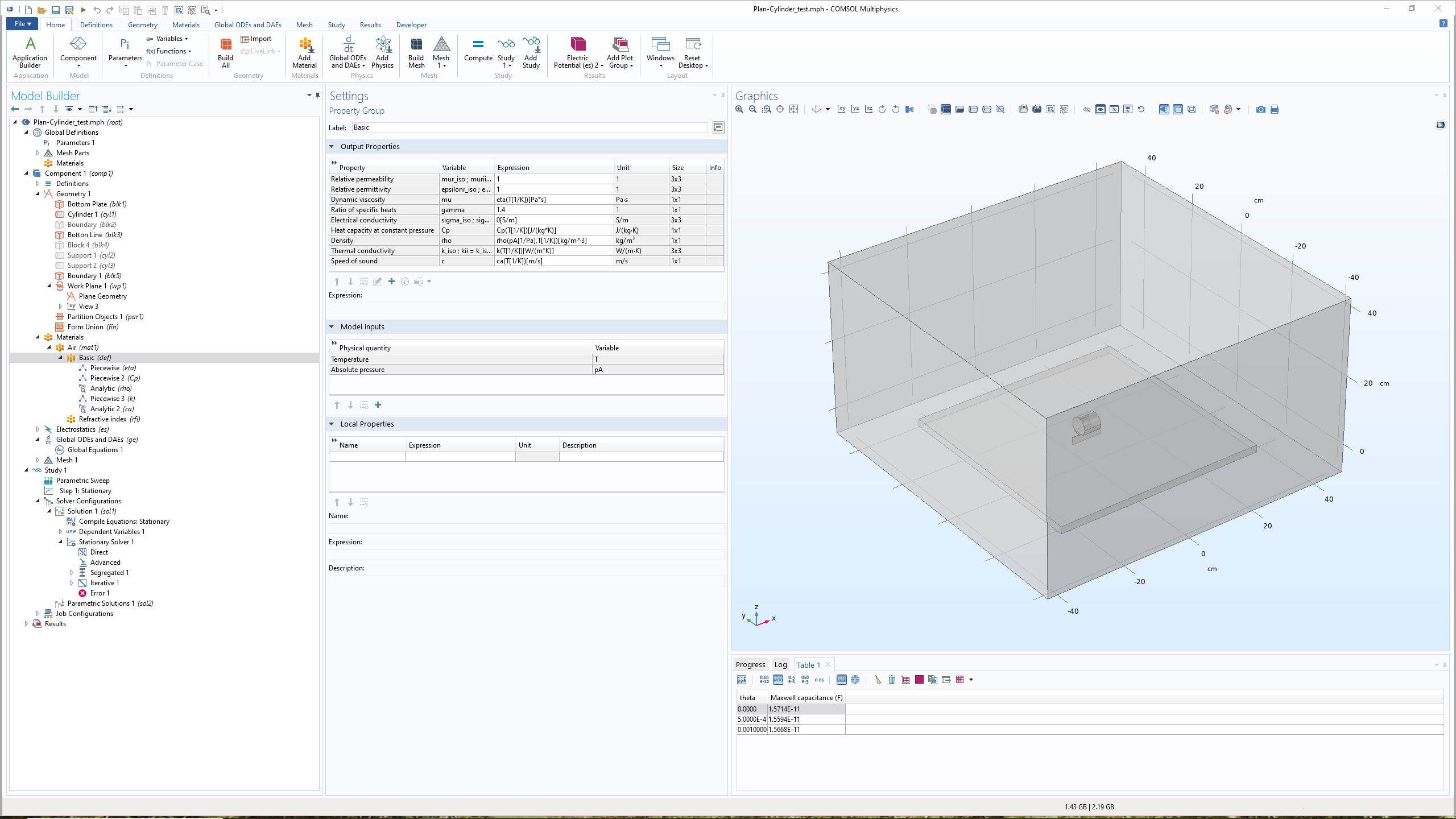The image size is (1456, 819).
Task: Collapse the Output Properties section
Action: [332, 146]
